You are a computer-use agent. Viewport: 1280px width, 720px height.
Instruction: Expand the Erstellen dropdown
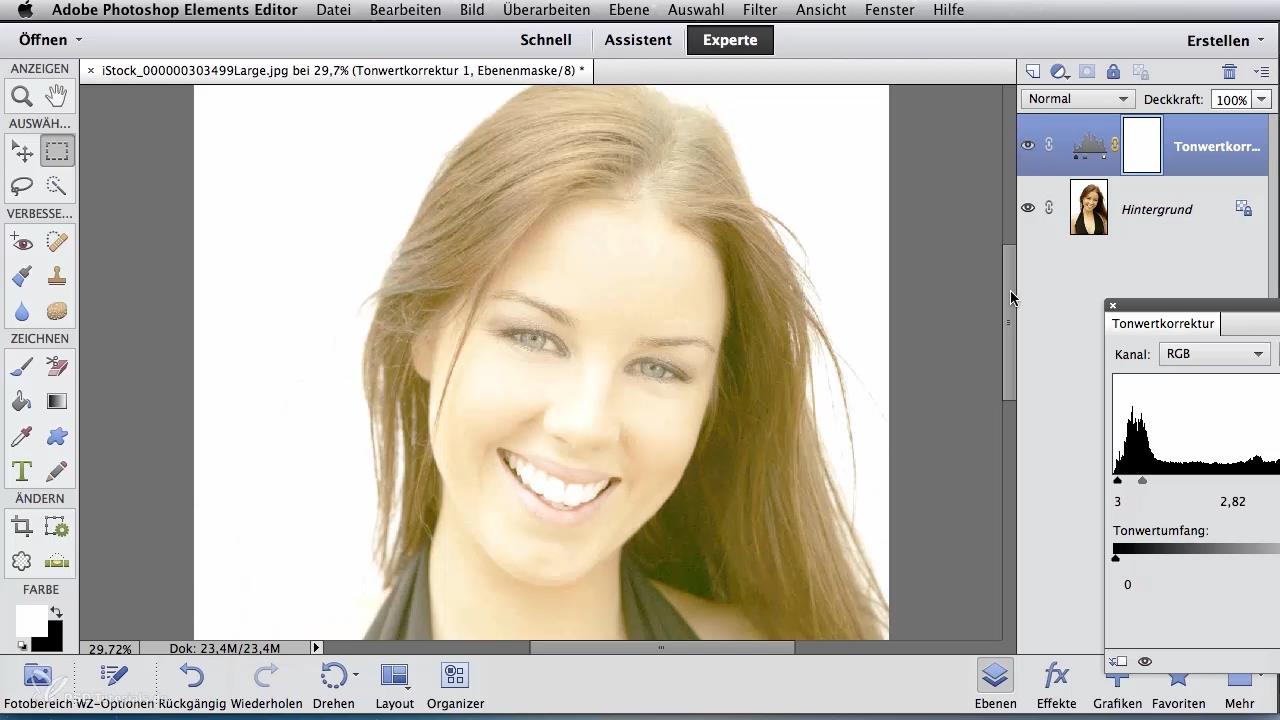1226,41
